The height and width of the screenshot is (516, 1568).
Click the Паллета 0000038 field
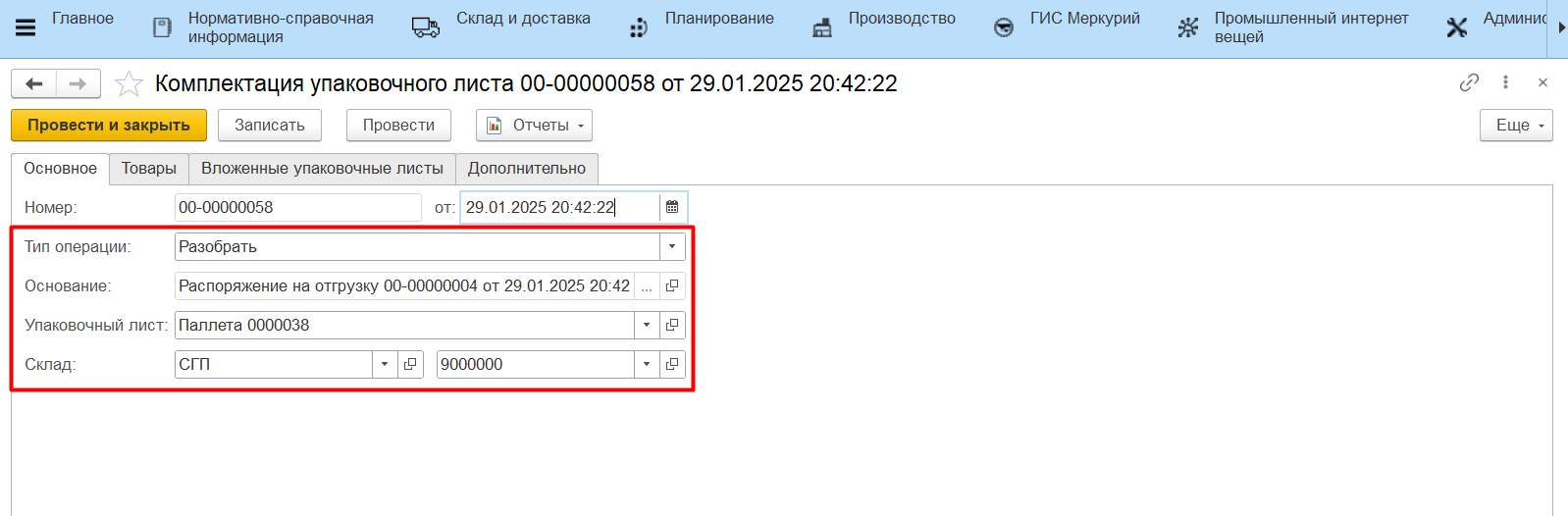pyautogui.click(x=404, y=325)
